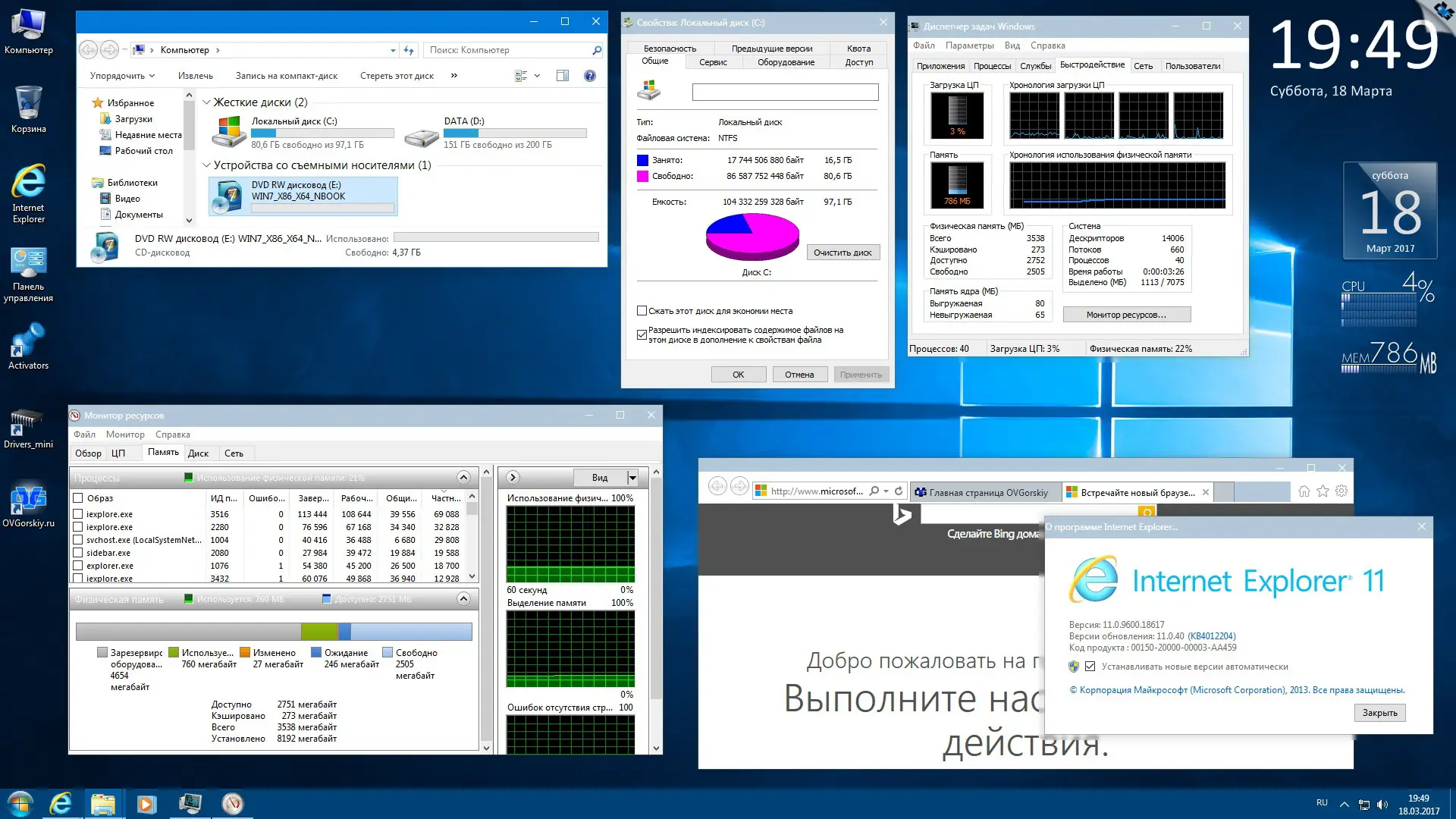Click the Очистить диск button
1456x819 pixels.
[843, 253]
